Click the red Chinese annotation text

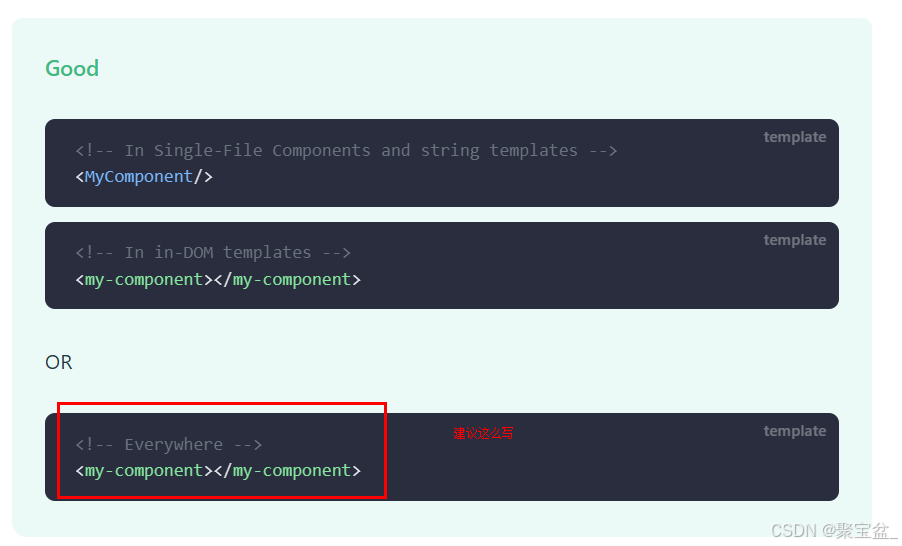pyautogui.click(x=483, y=434)
